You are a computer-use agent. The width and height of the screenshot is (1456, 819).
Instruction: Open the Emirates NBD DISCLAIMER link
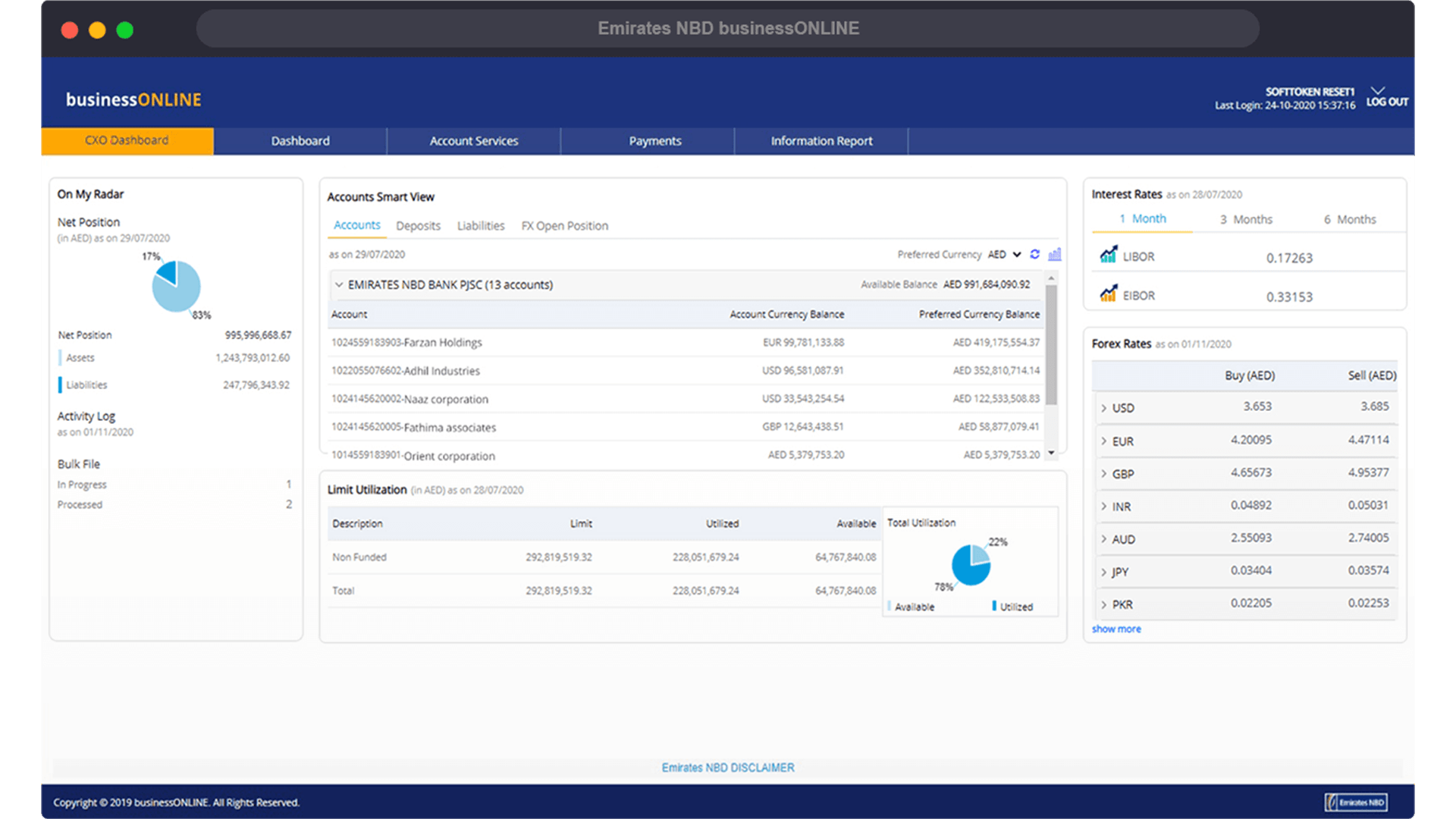tap(727, 767)
